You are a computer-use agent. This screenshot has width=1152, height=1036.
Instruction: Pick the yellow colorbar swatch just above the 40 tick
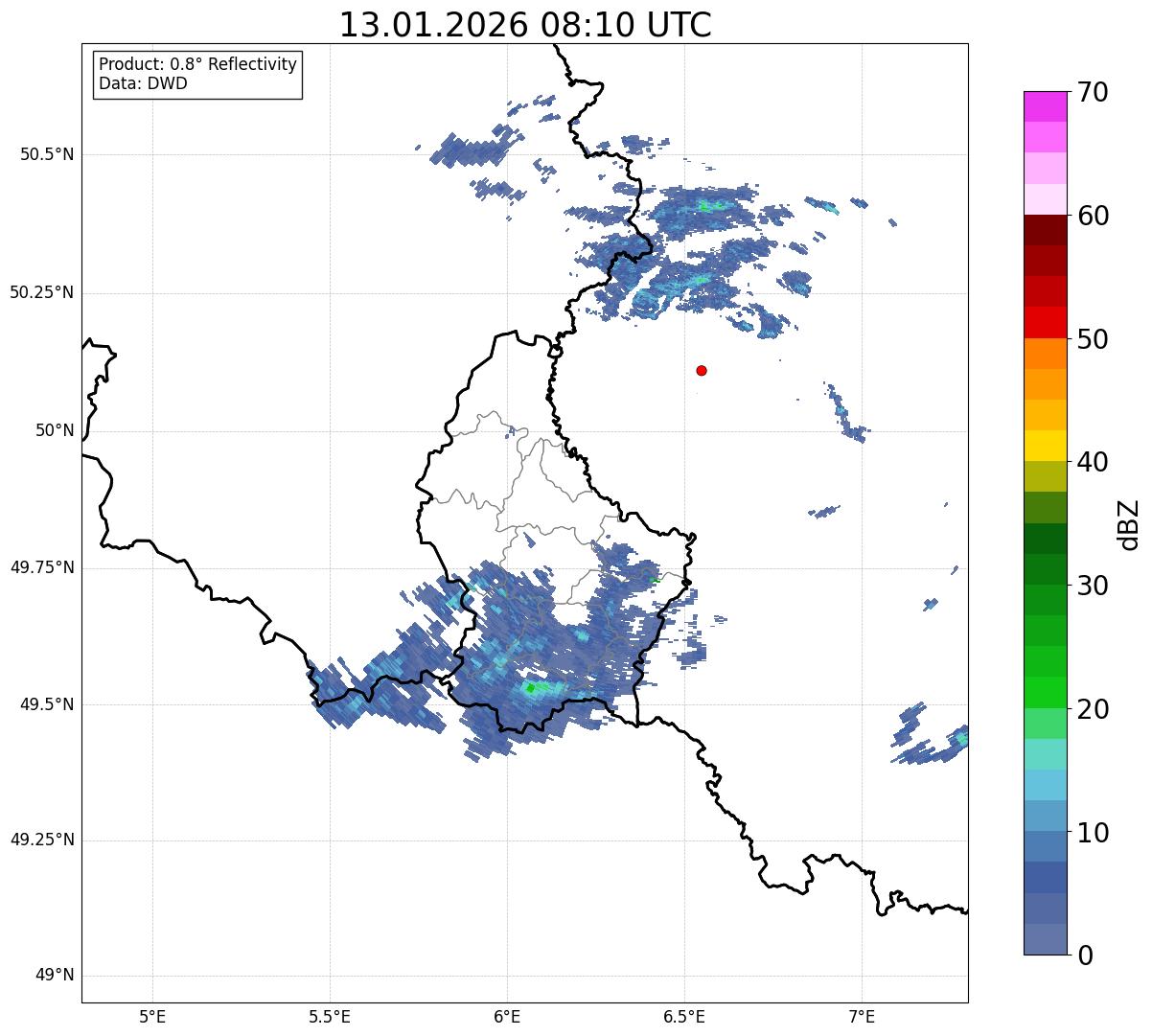click(1045, 446)
